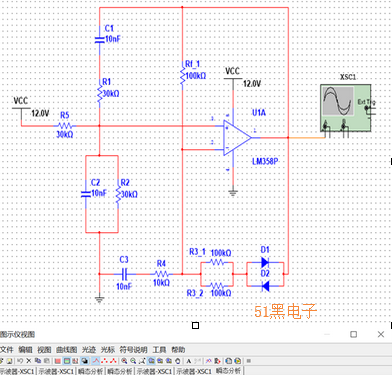Image resolution: width=392 pixels, height=375 pixels.
Task: Select the XSC1 oscilloscope instrument
Action: click(346, 108)
